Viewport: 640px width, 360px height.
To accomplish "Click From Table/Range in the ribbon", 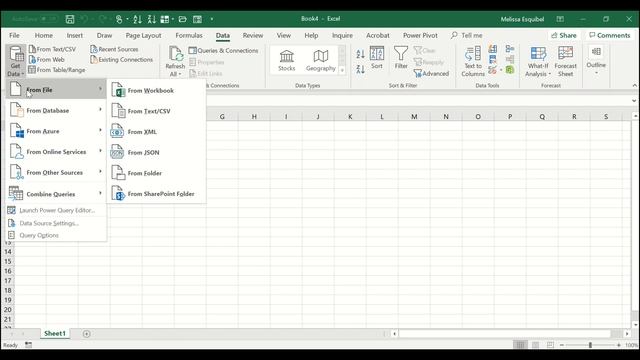I will (x=57, y=70).
